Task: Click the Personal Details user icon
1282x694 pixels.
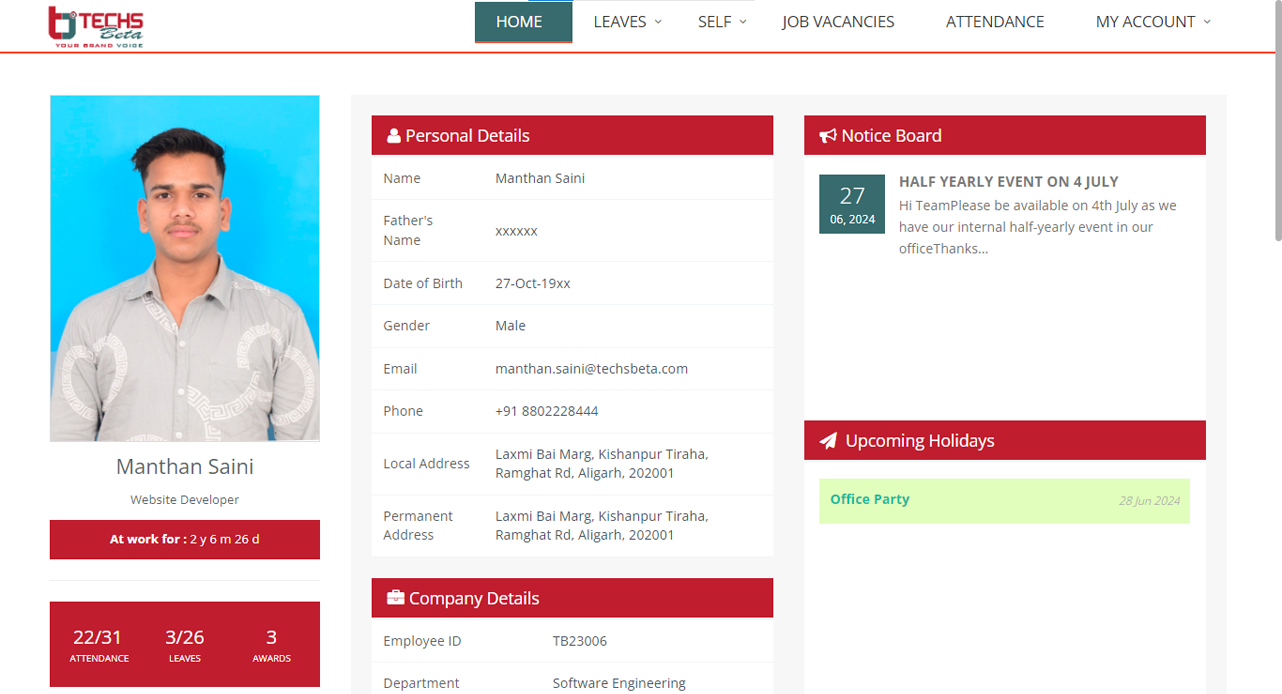Action: pyautogui.click(x=393, y=136)
